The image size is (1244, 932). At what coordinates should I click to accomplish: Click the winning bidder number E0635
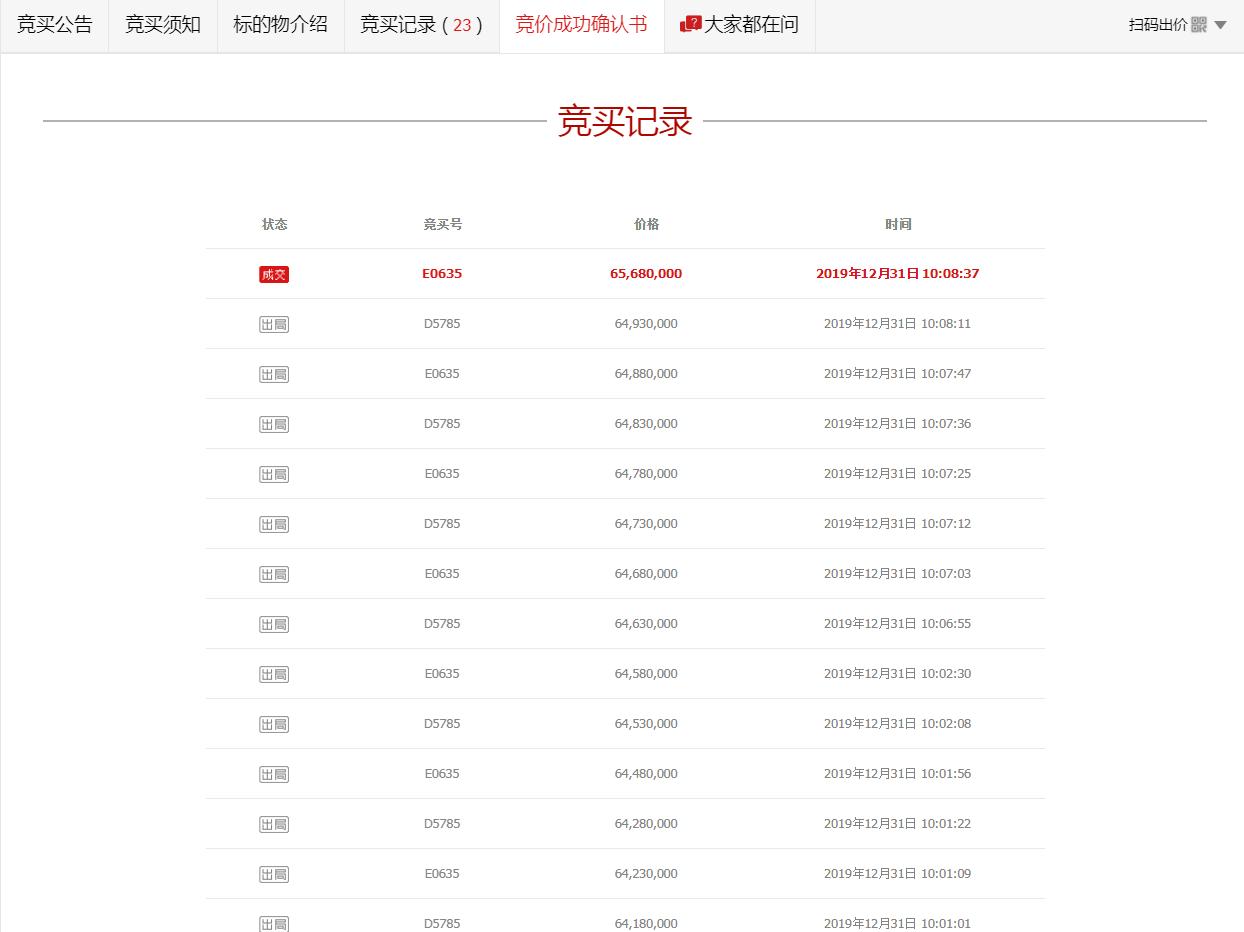pyautogui.click(x=442, y=273)
